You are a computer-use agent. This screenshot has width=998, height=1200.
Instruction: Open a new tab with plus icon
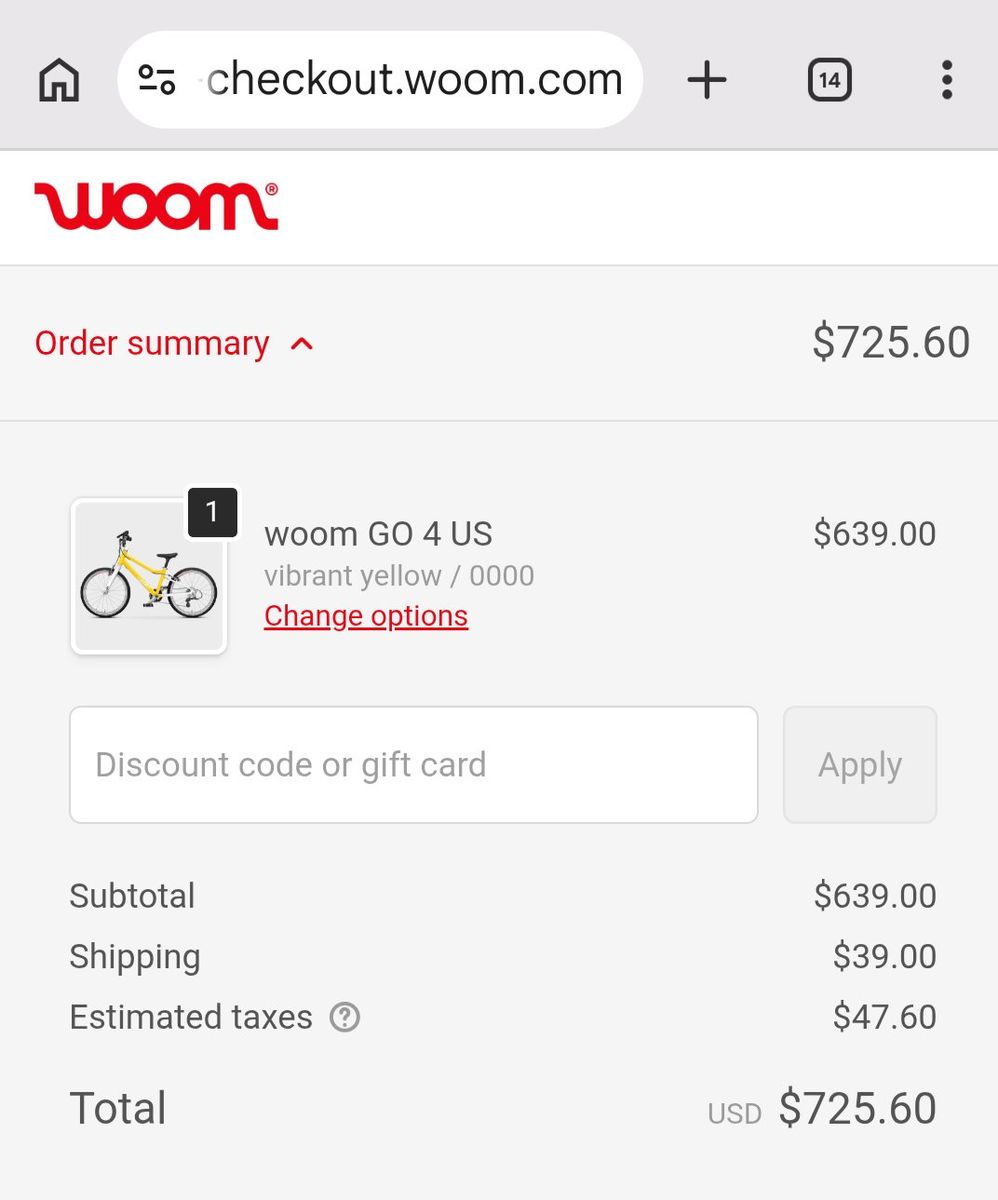[707, 80]
